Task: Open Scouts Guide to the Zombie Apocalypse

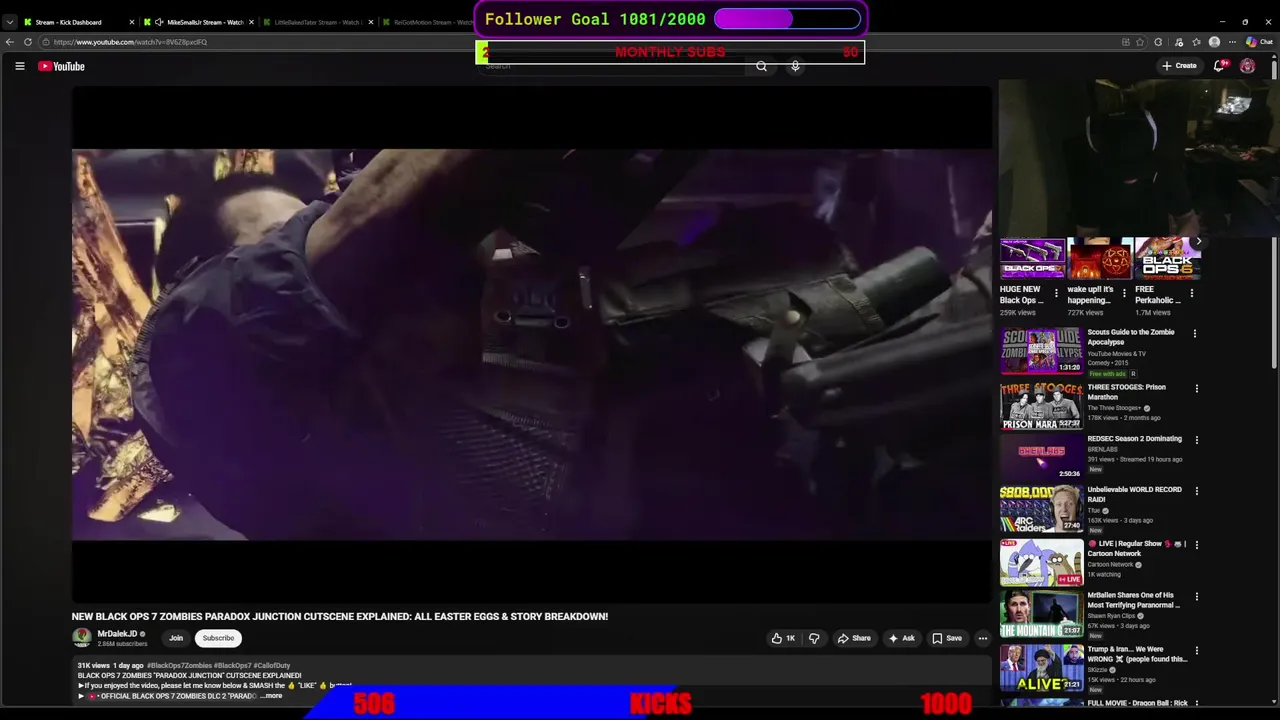Action: pos(1041,350)
